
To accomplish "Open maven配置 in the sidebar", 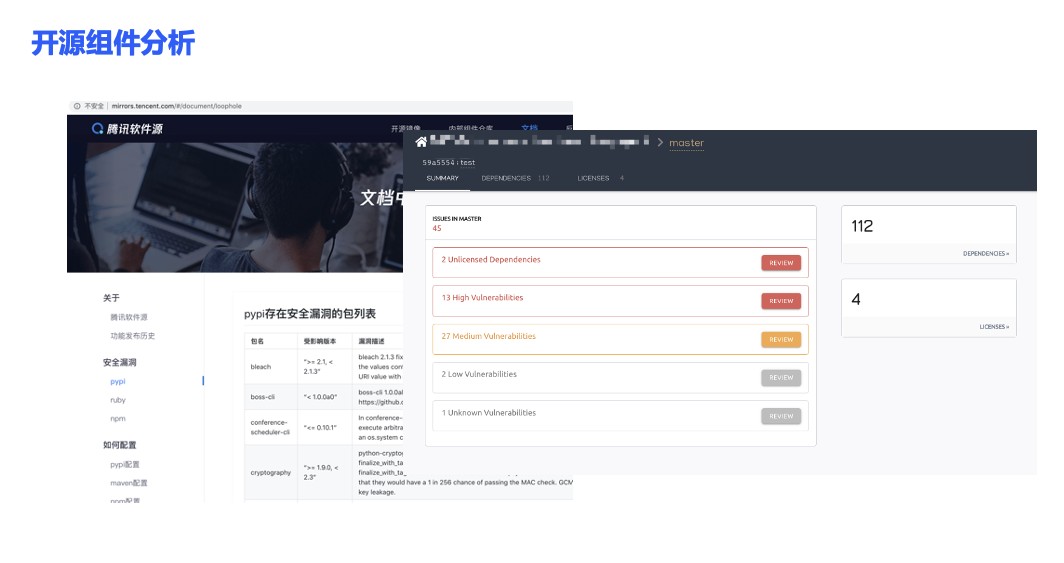I will tap(129, 483).
